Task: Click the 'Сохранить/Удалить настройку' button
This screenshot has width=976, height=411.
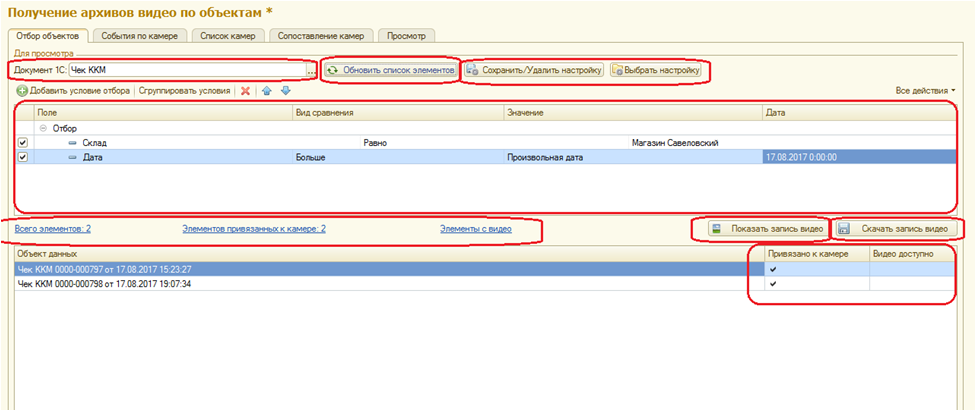Action: coord(534,70)
